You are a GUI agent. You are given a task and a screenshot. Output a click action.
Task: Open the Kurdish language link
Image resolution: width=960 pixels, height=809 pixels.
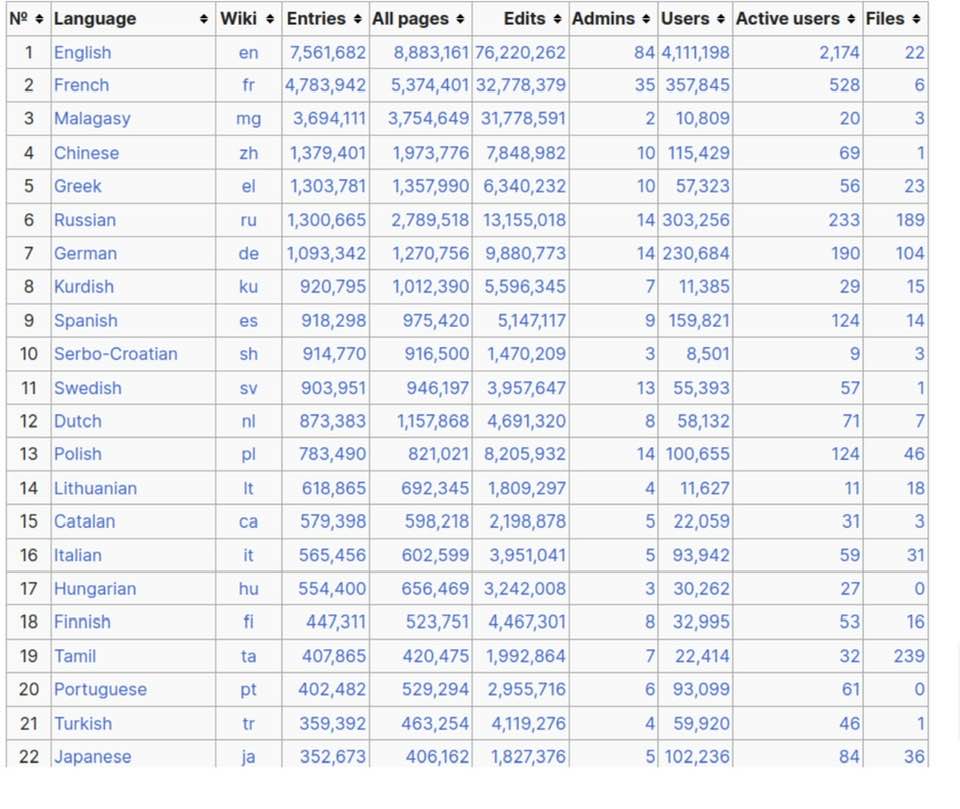(x=84, y=287)
